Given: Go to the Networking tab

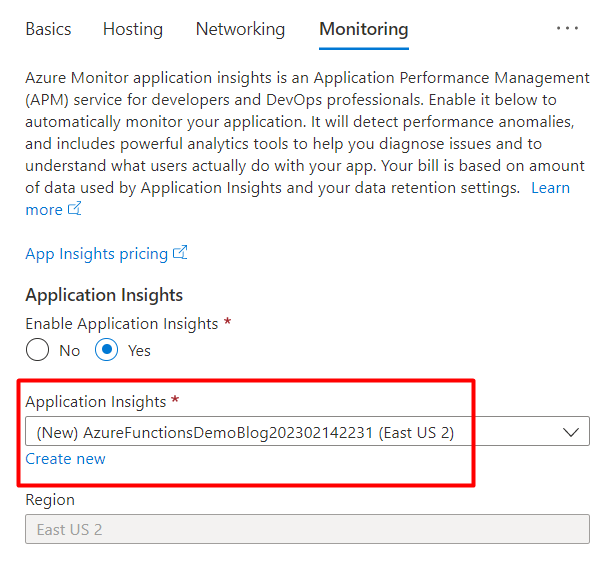Looking at the screenshot, I should tap(240, 29).
